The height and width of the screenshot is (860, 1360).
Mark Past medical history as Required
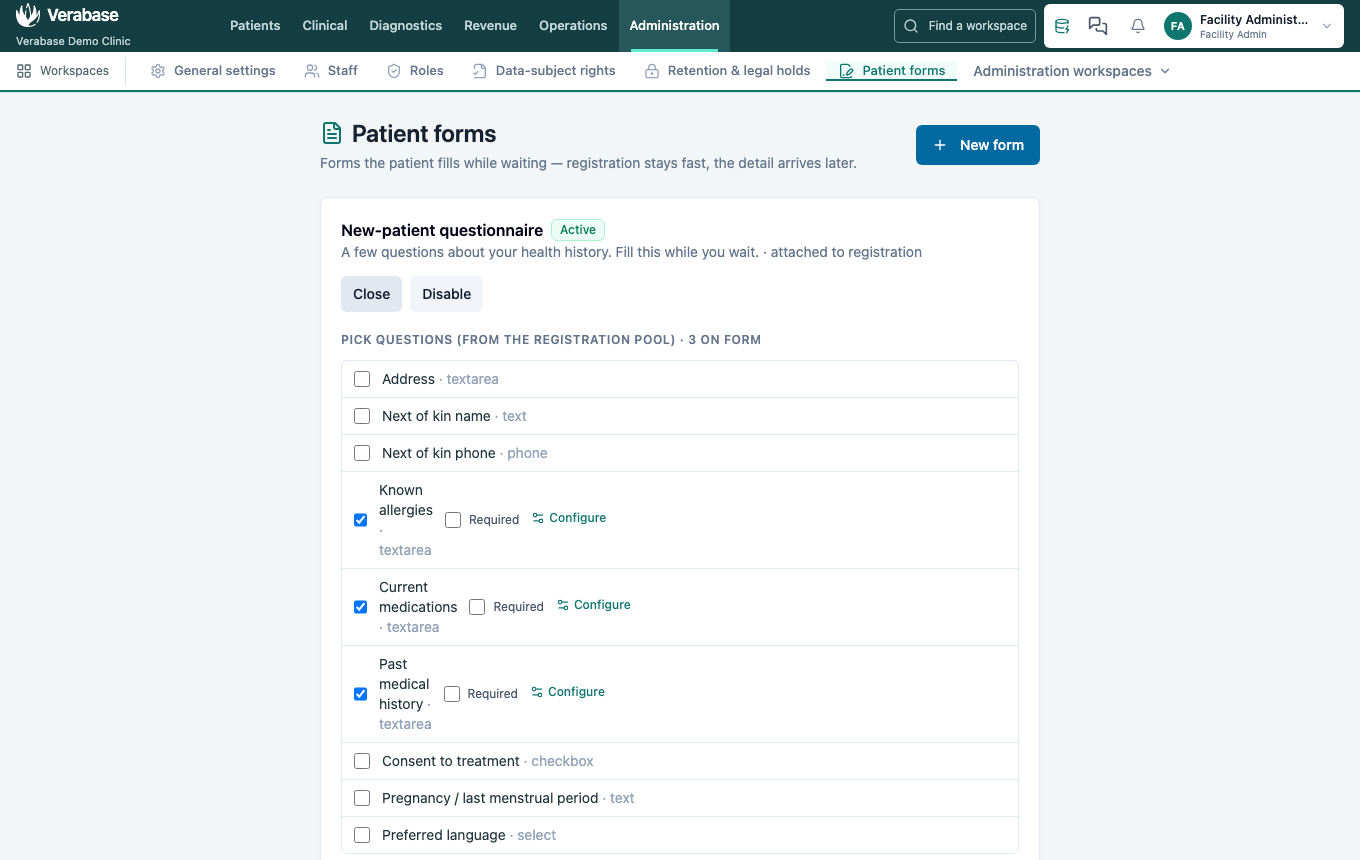click(452, 694)
